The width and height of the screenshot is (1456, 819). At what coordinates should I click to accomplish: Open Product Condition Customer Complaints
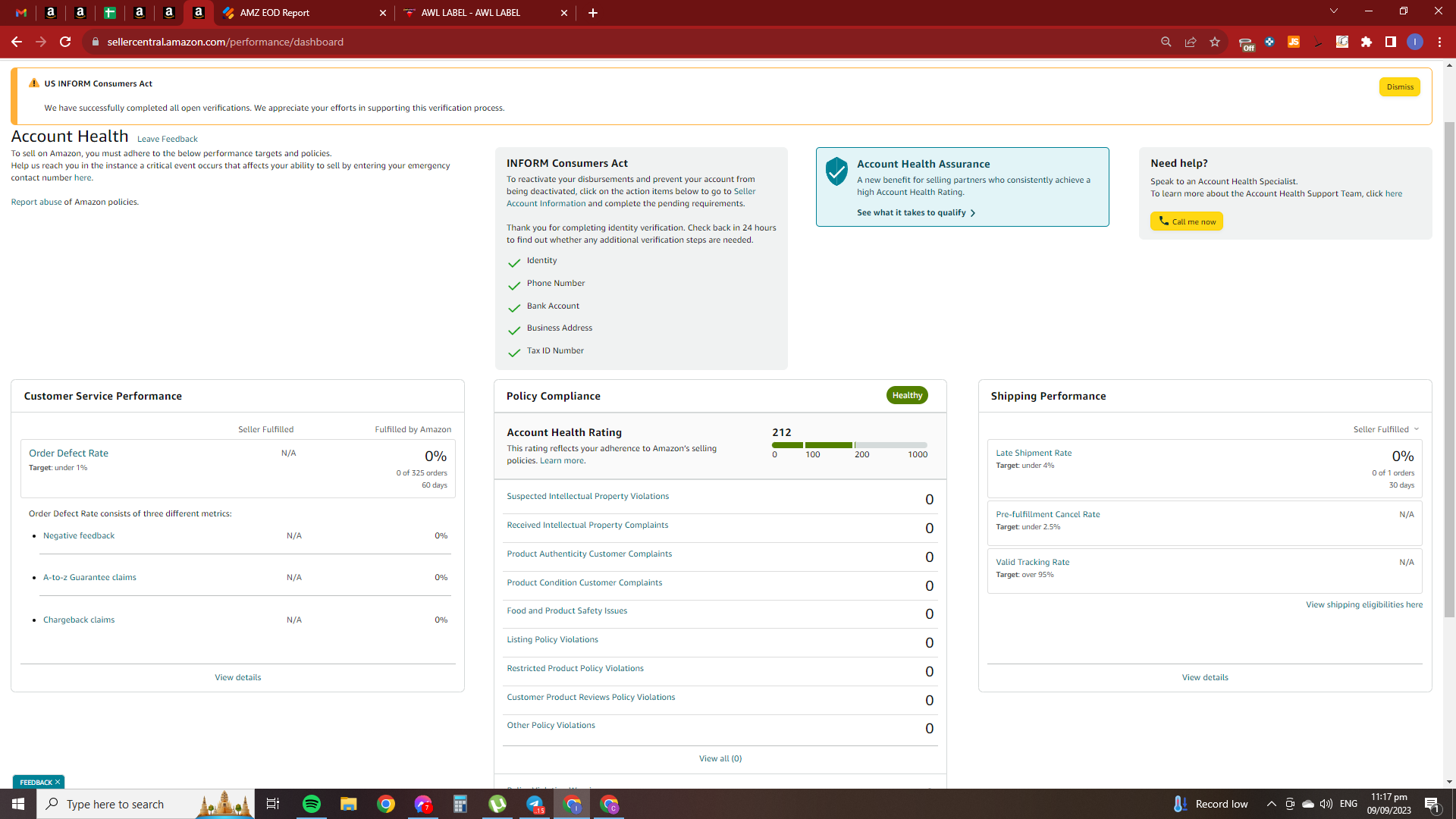585,583
